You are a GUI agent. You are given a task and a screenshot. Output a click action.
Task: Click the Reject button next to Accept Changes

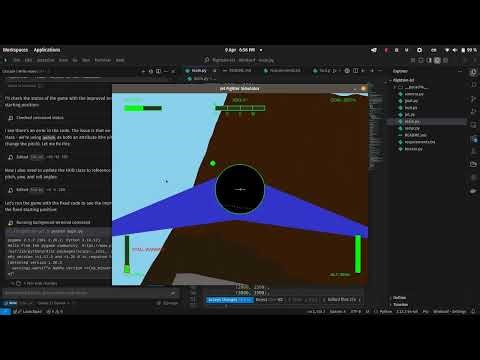(269, 300)
